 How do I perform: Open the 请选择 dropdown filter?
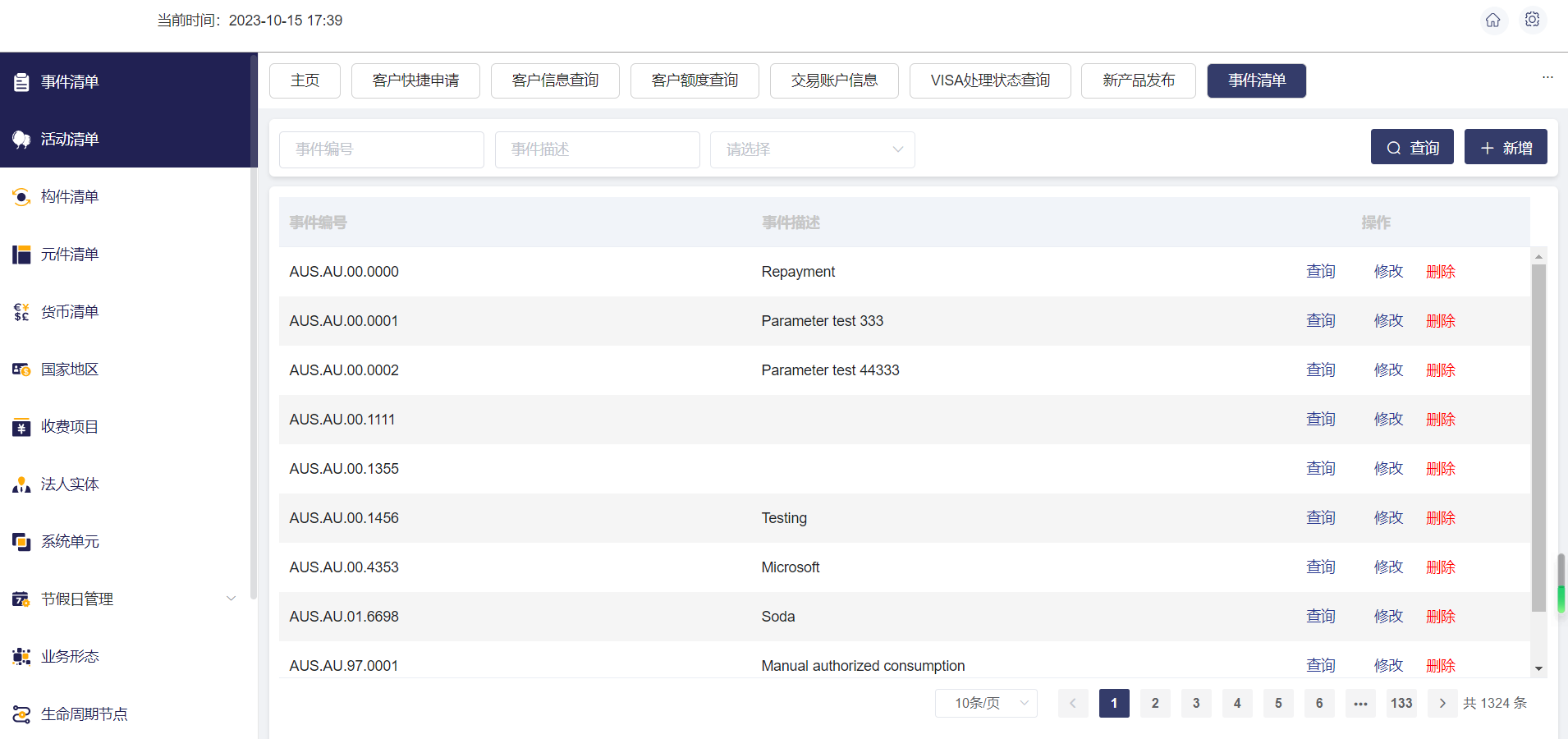tap(813, 149)
